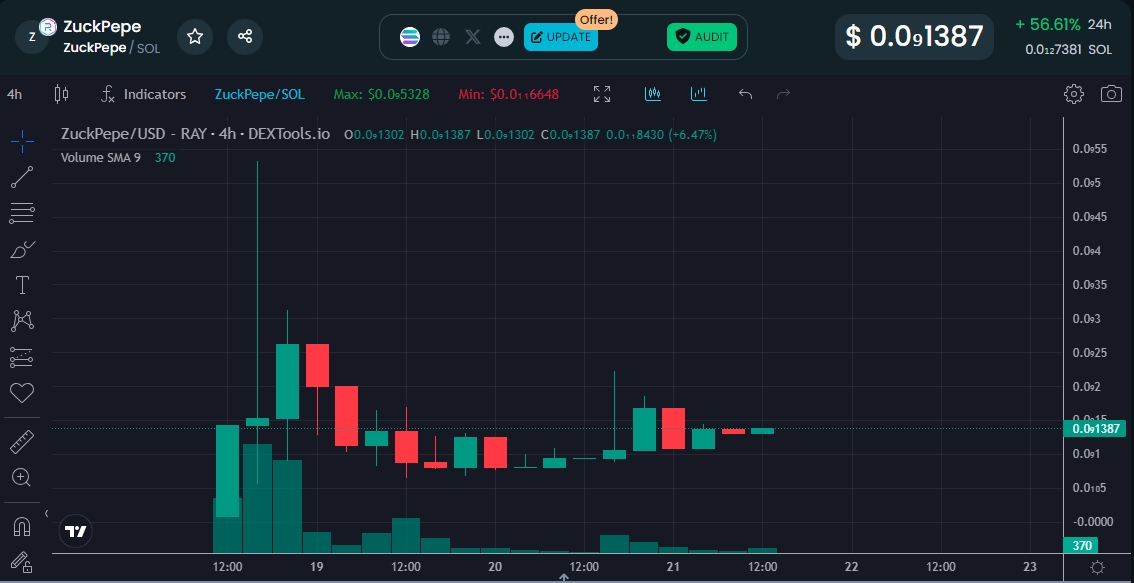Redo the chart action
Screen dimensions: 1134x583
(783, 94)
